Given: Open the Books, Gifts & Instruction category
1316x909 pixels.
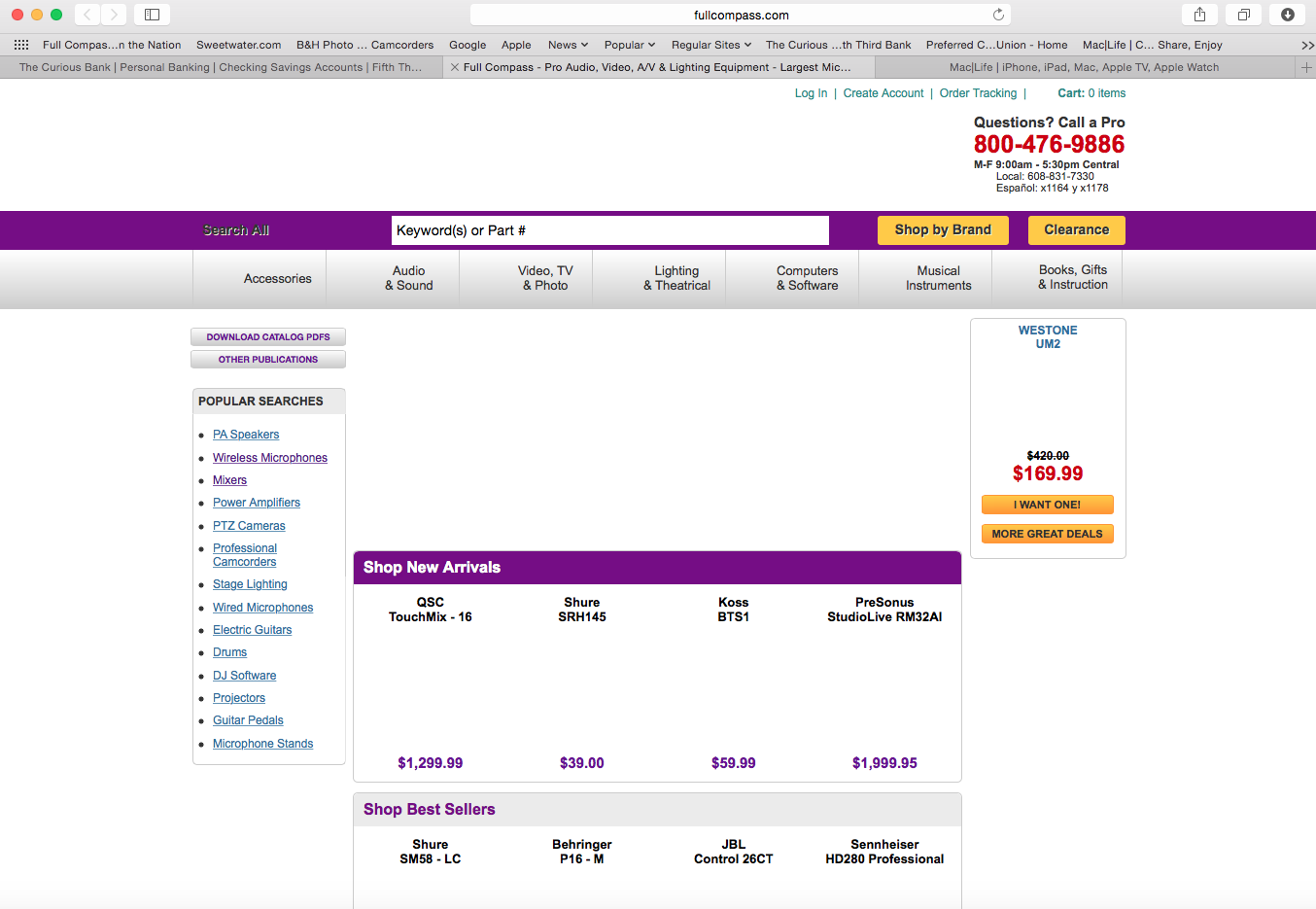Looking at the screenshot, I should point(1073,277).
